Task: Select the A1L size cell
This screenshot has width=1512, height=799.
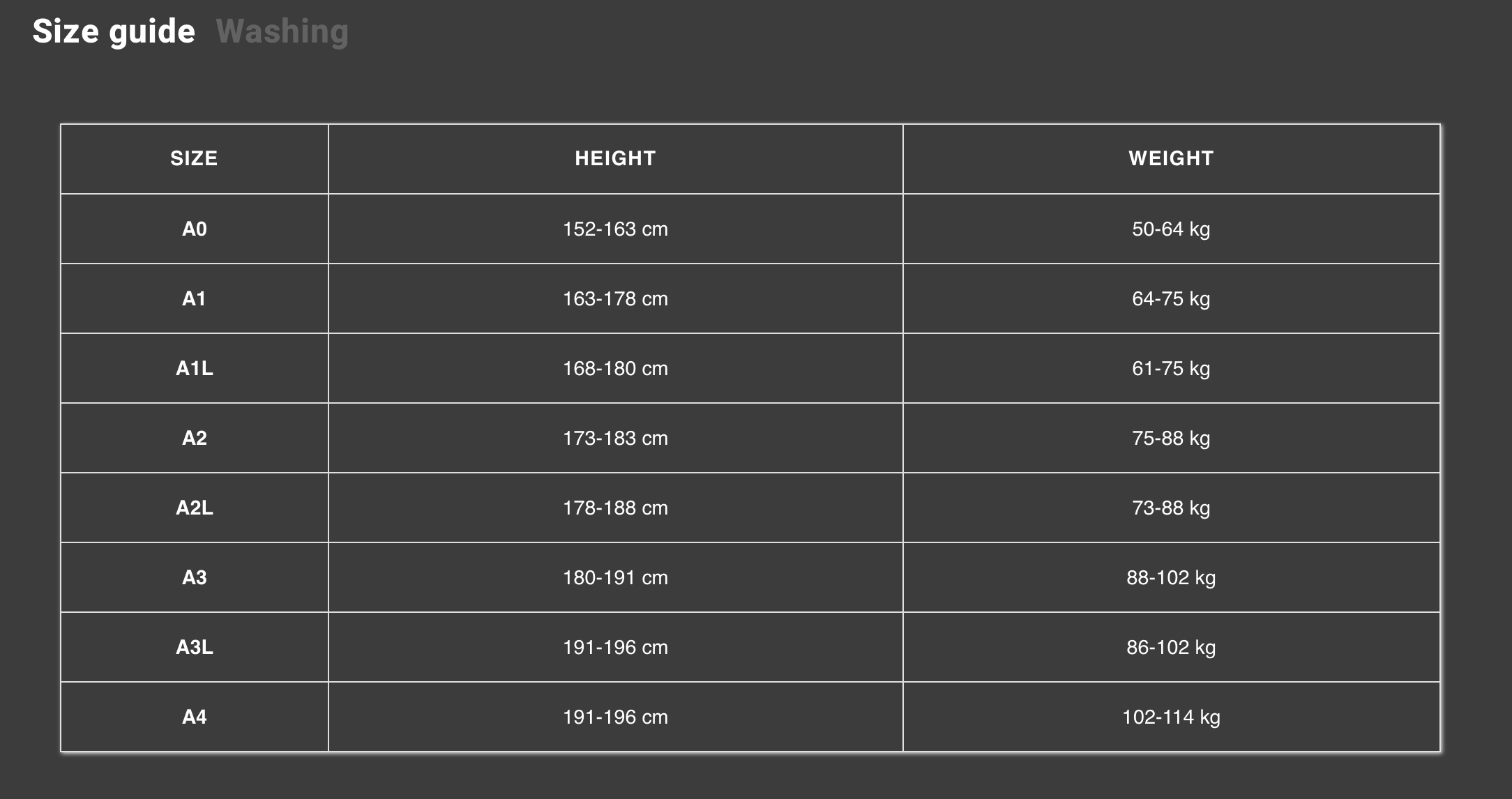Action: click(195, 368)
